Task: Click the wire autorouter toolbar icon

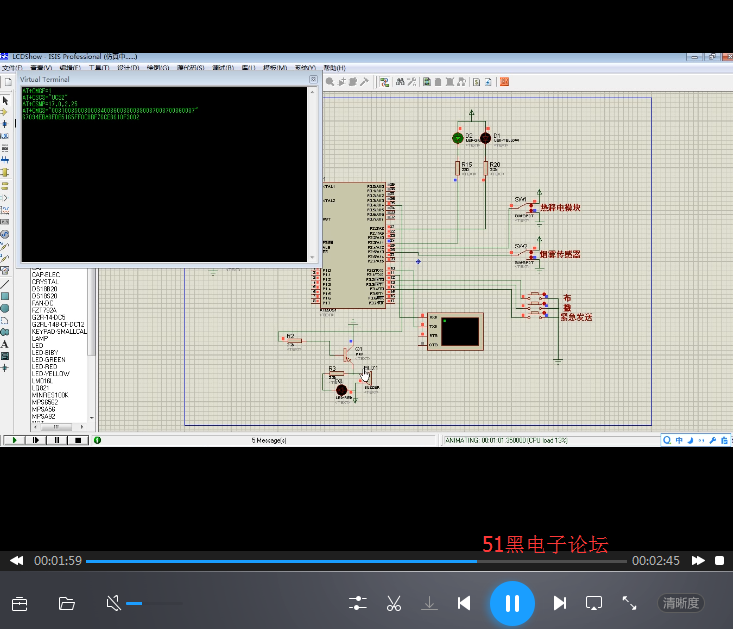Action: 384,82
